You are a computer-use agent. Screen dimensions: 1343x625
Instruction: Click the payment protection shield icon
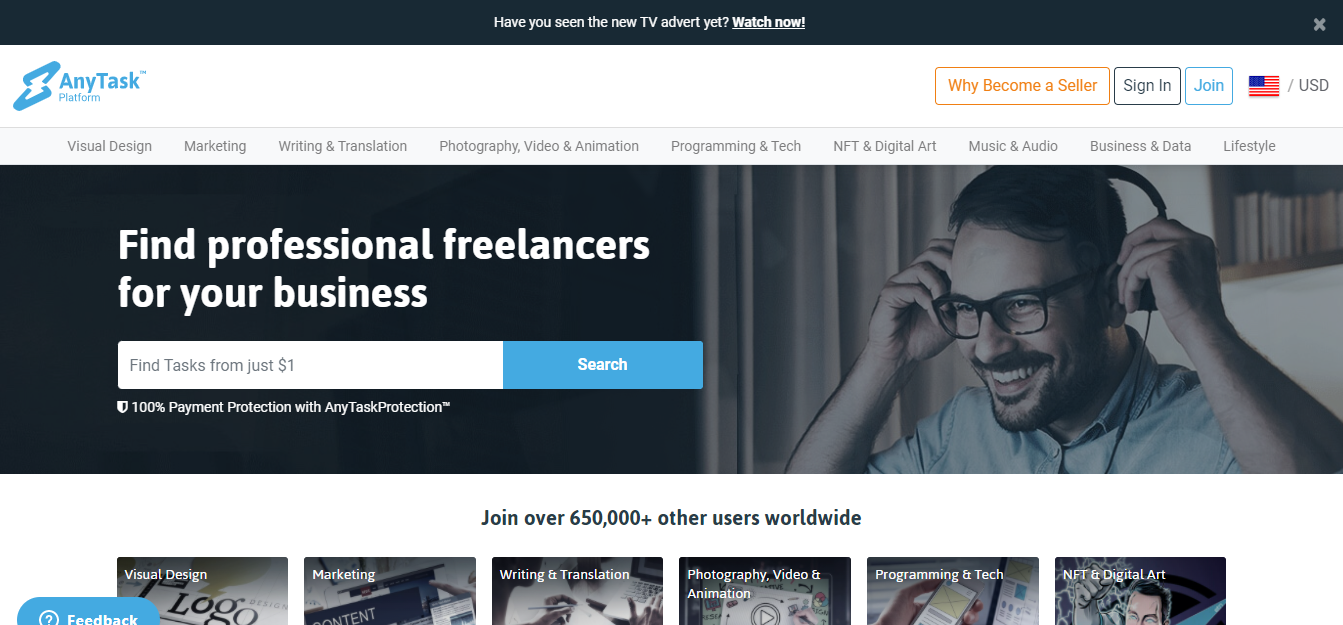123,407
